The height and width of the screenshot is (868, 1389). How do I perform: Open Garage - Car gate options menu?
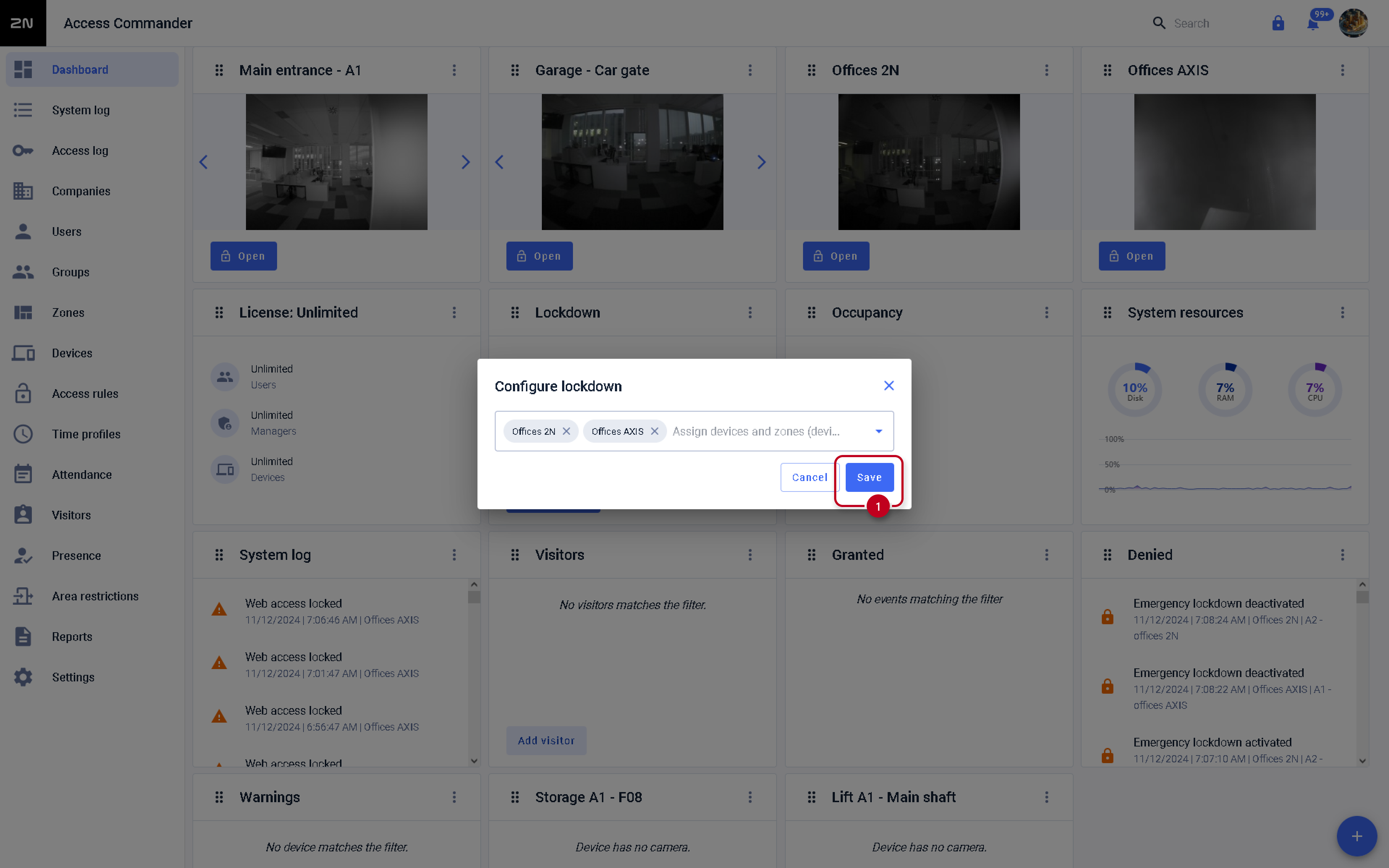pyautogui.click(x=749, y=70)
